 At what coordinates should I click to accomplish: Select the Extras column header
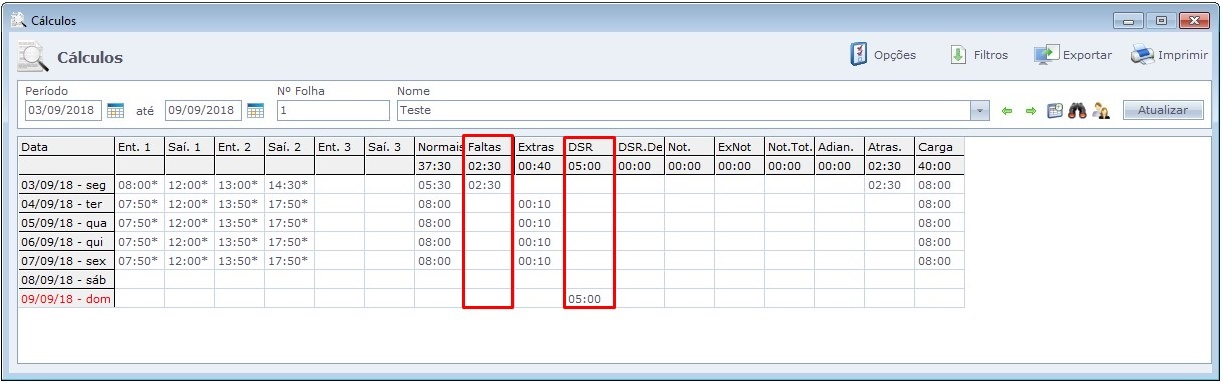tap(539, 147)
